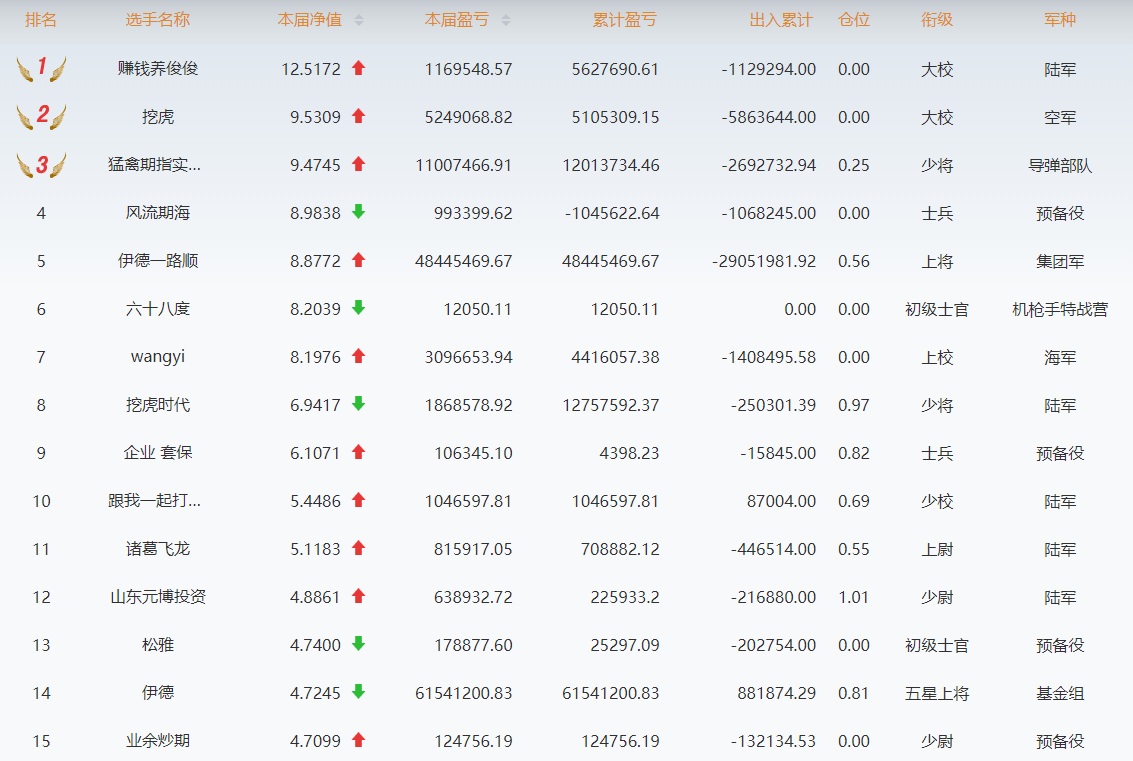This screenshot has width=1133, height=761.
Task: Click red up arrow beside 8.1976
Action: pyautogui.click(x=358, y=356)
